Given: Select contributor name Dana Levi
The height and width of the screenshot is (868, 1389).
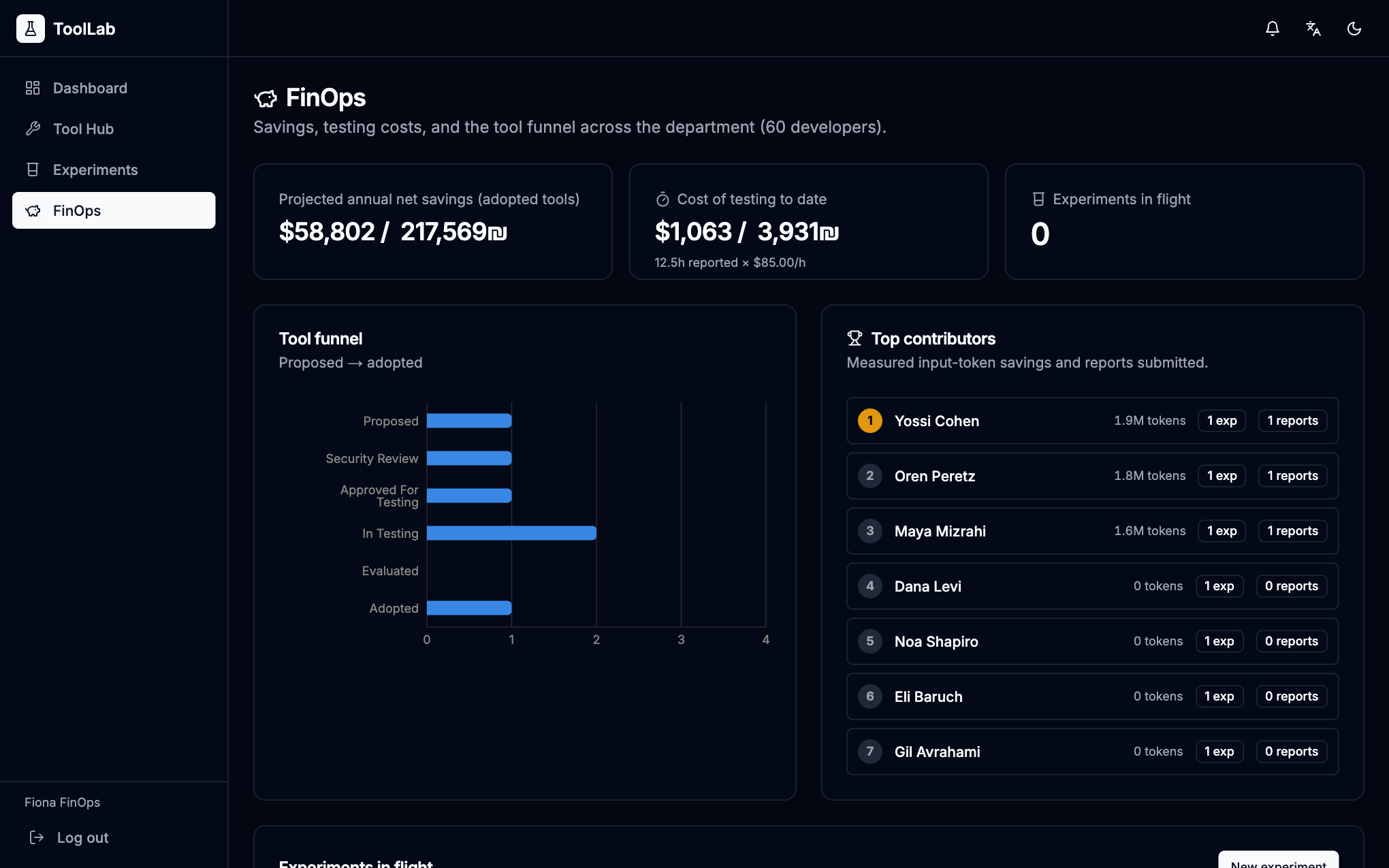Looking at the screenshot, I should point(928,586).
